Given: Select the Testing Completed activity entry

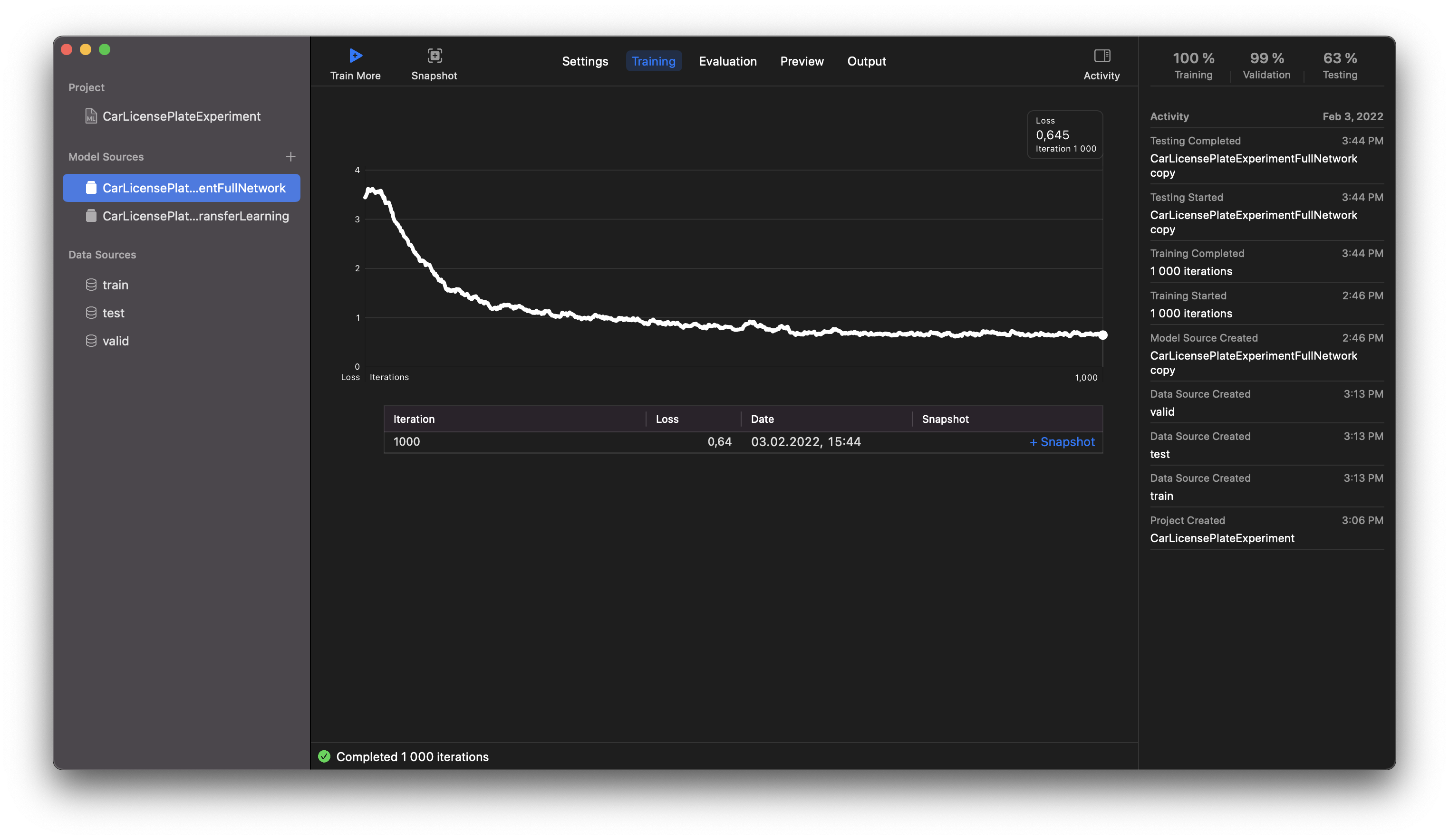Looking at the screenshot, I should click(1266, 156).
